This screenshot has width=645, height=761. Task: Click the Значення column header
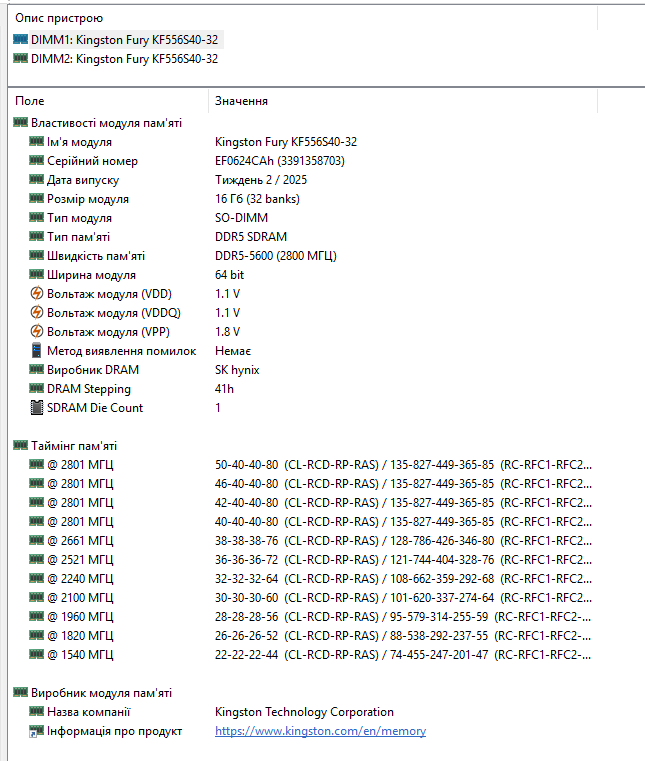(241, 101)
